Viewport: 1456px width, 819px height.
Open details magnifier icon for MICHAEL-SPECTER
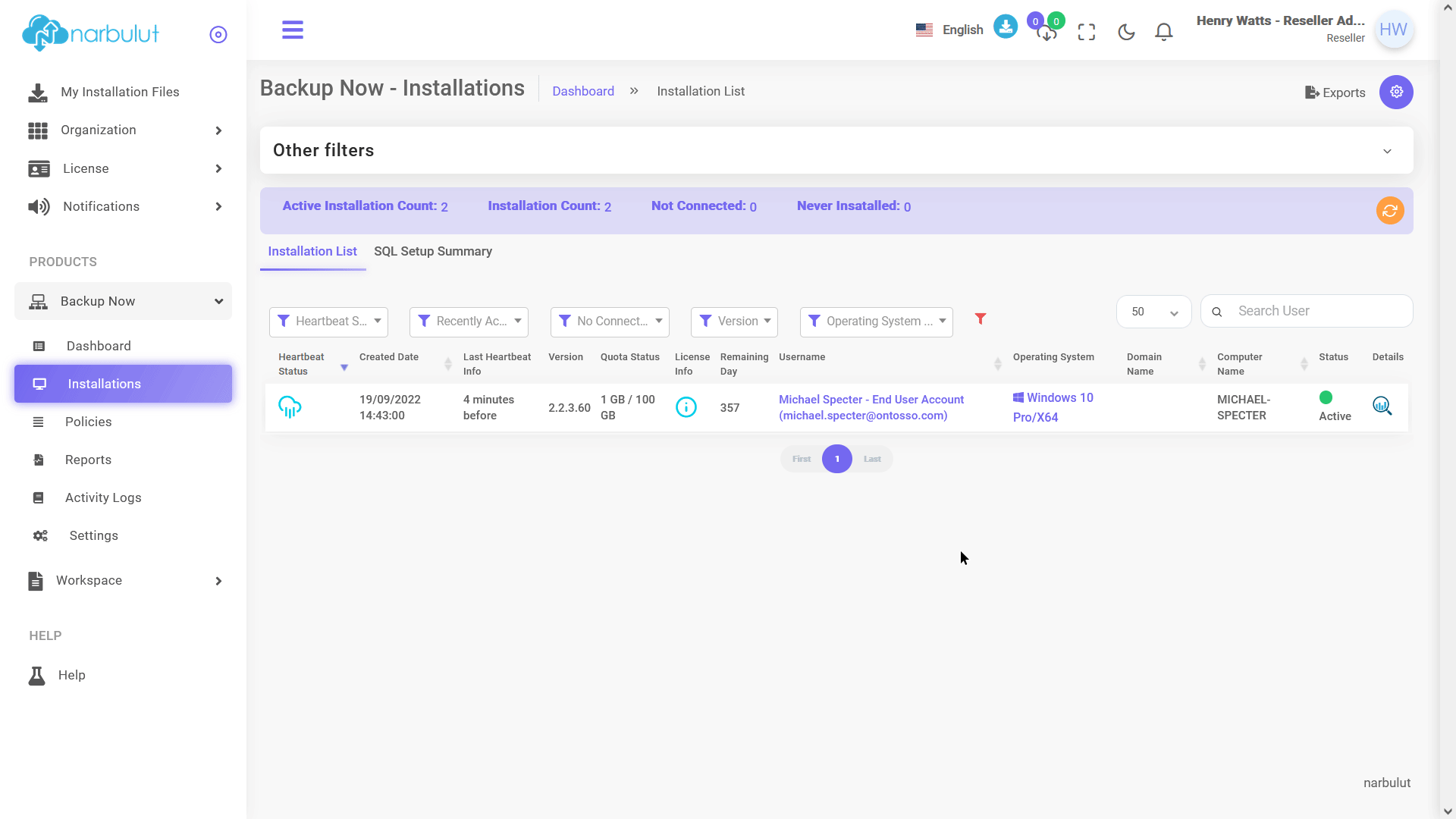(1382, 406)
